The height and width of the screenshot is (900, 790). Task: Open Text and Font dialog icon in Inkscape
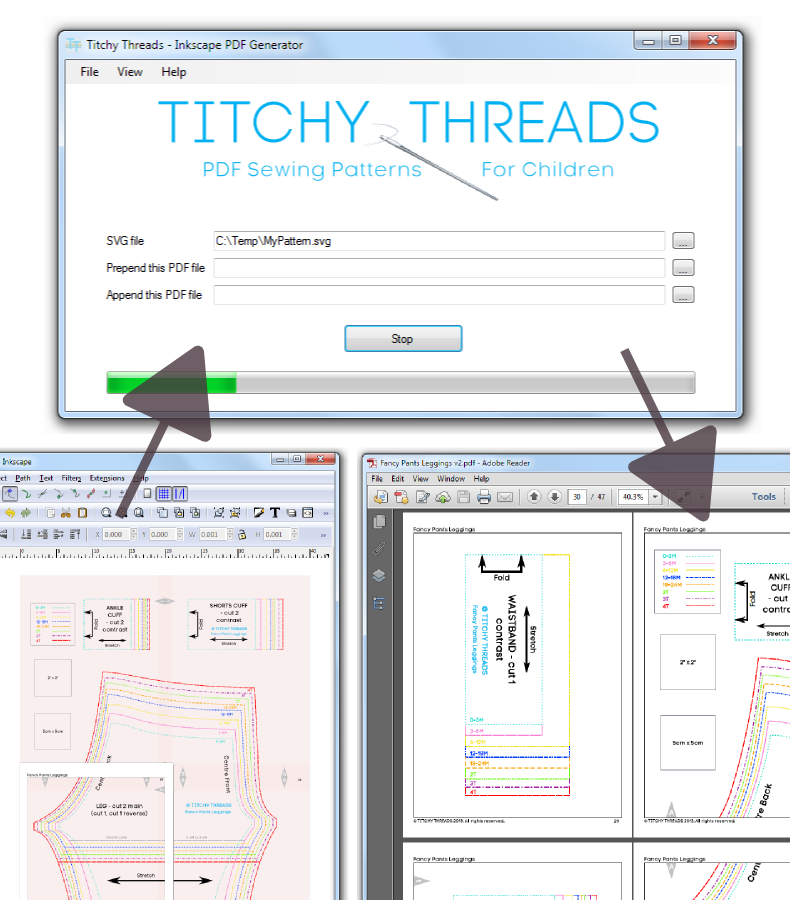point(275,513)
